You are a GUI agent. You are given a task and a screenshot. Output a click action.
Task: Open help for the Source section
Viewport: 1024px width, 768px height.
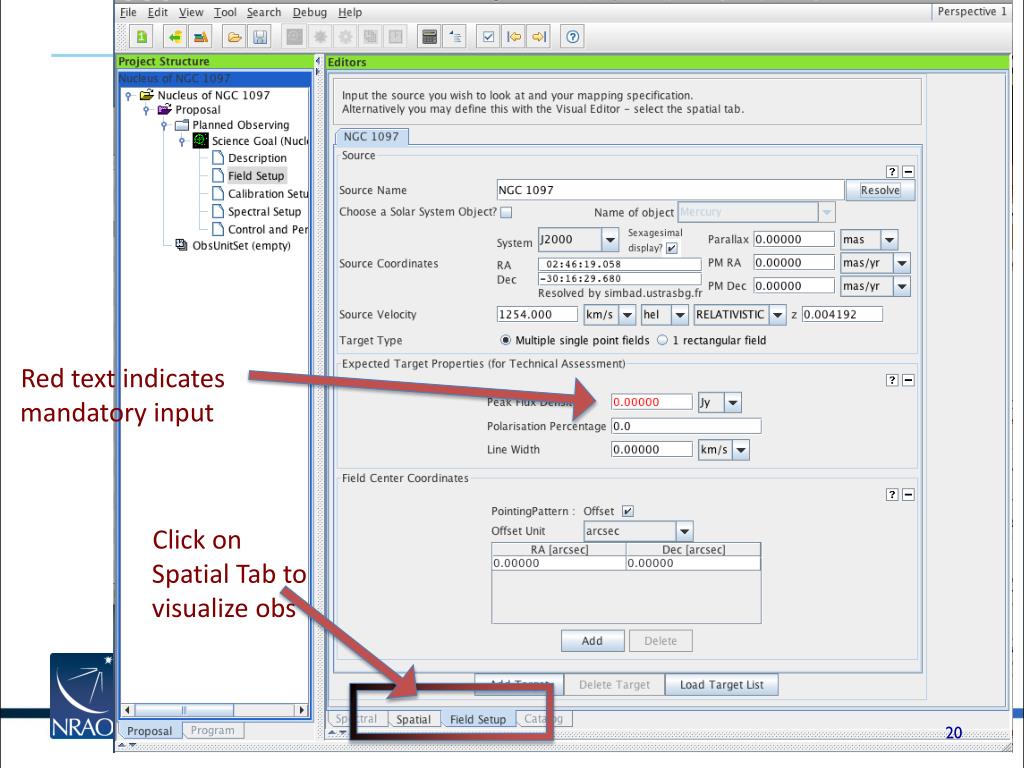[x=892, y=171]
